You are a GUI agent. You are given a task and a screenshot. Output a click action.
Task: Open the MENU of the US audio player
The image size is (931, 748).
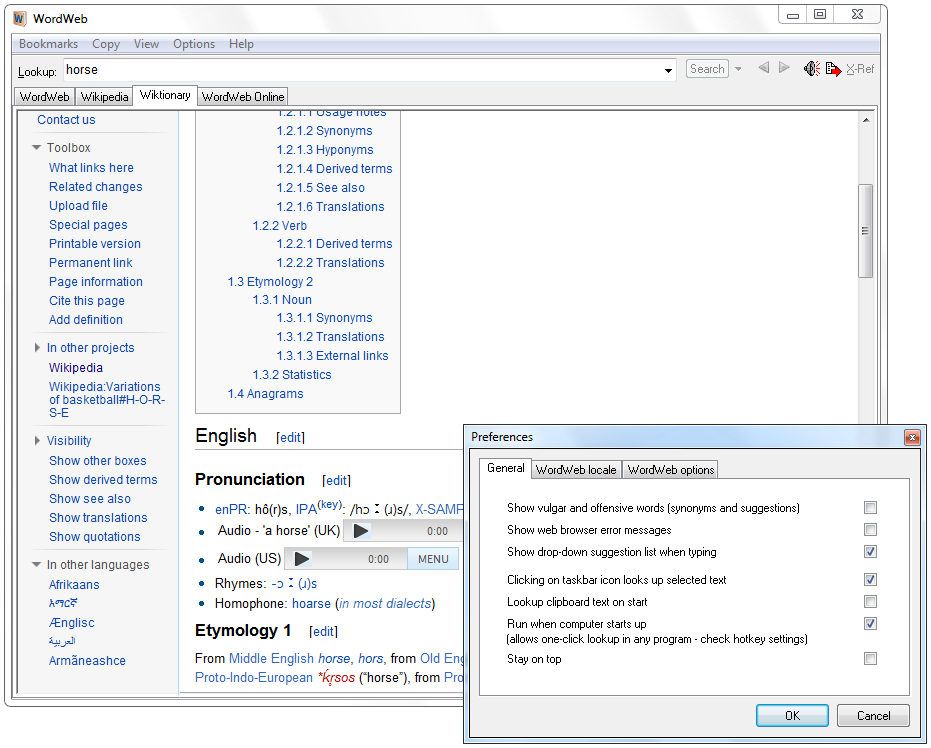(x=433, y=559)
